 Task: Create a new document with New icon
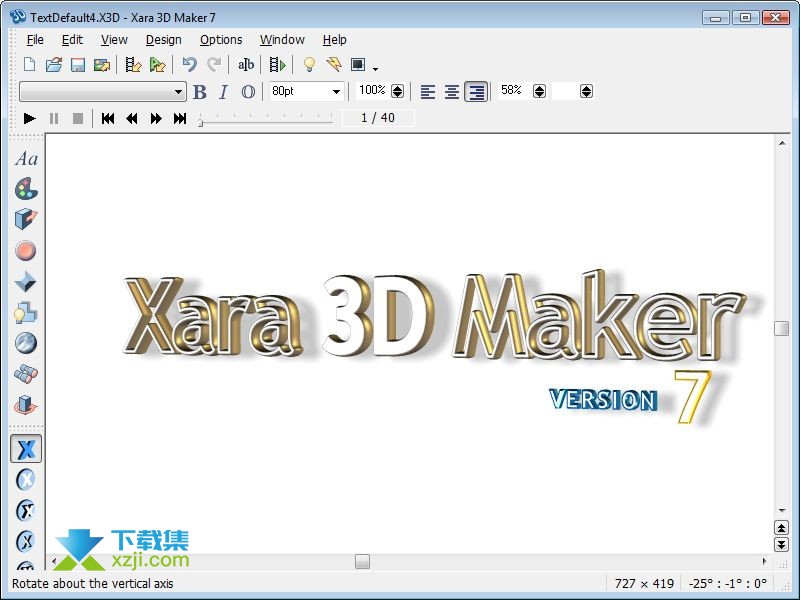[x=30, y=65]
